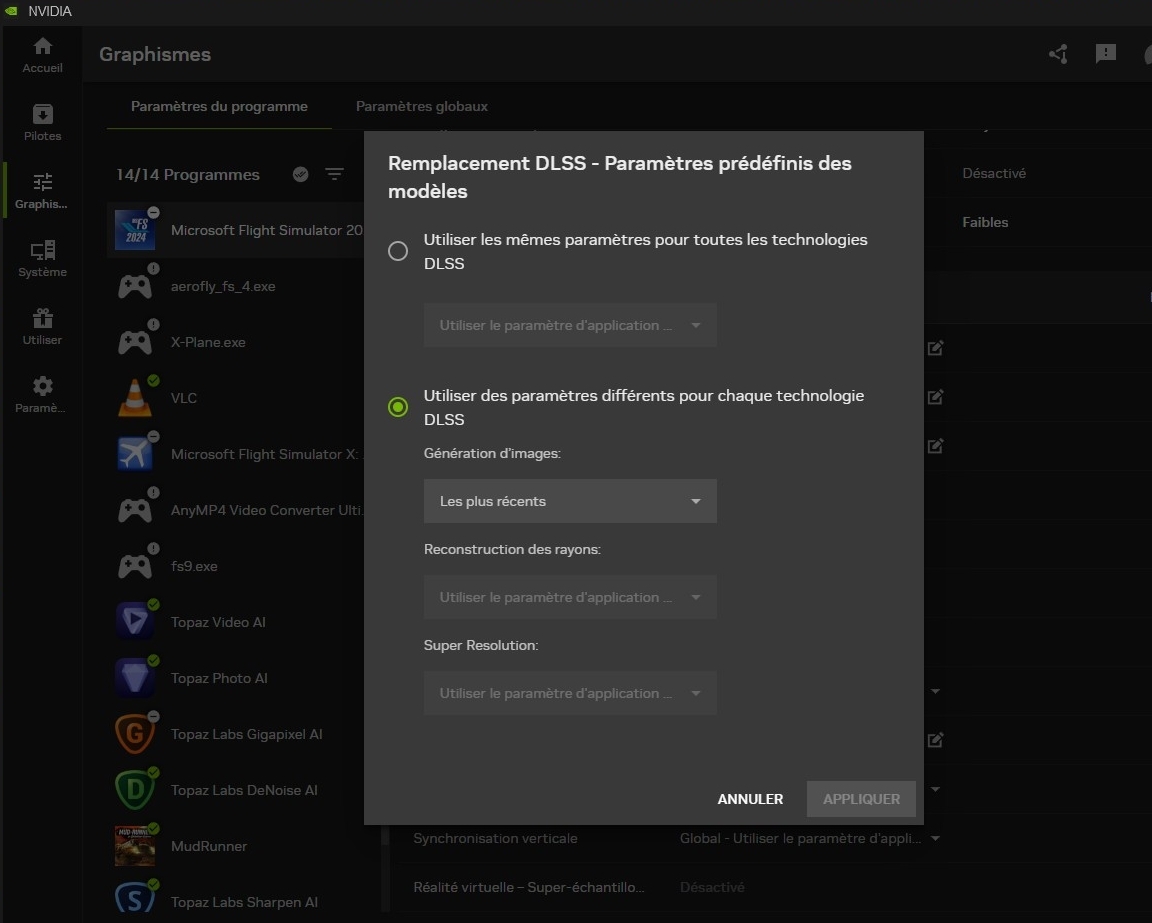
Task: Select Microsoft Flight Simulator 2024 icon
Action: point(135,230)
